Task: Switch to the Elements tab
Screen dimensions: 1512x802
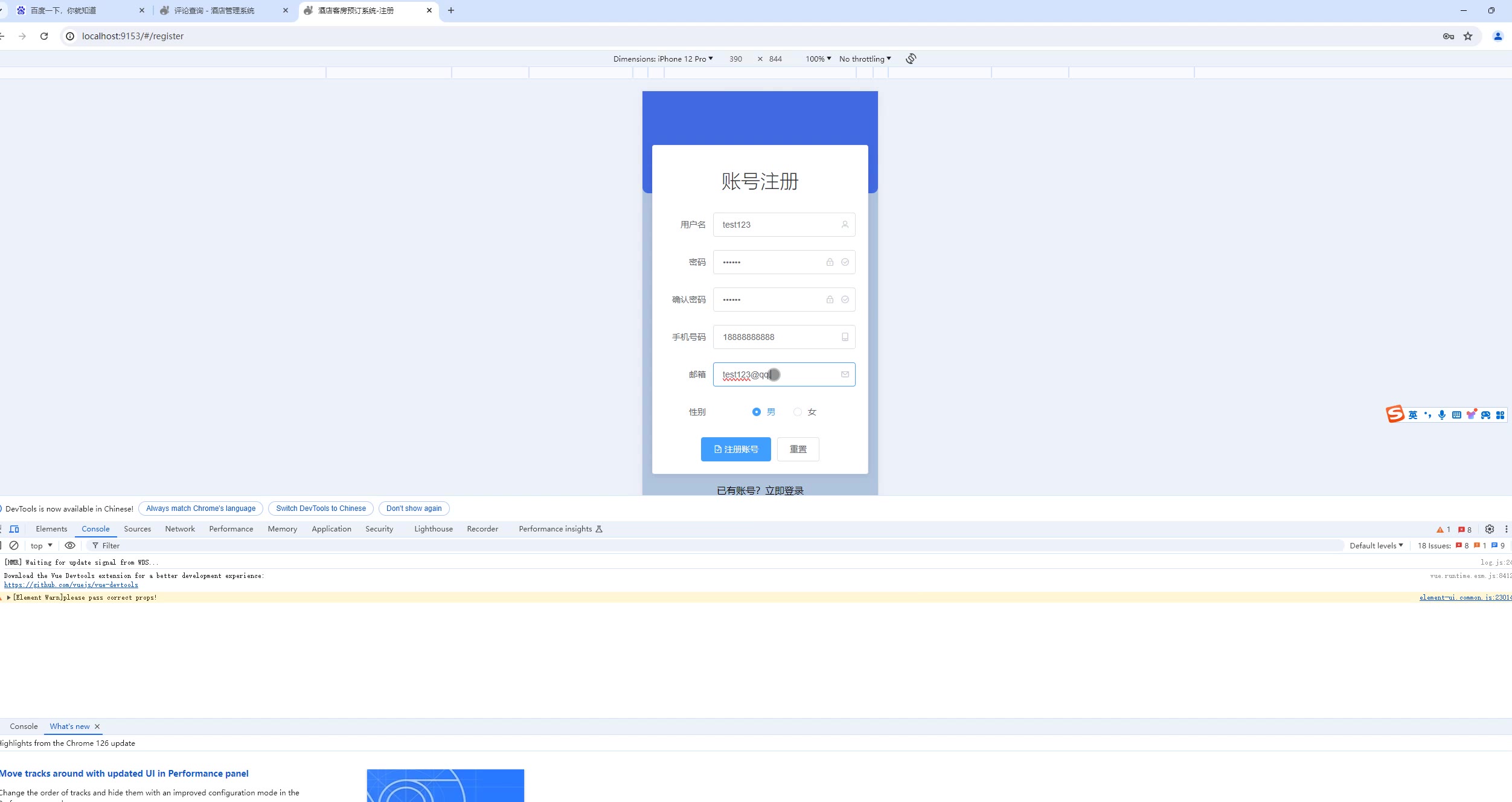Action: (x=51, y=529)
